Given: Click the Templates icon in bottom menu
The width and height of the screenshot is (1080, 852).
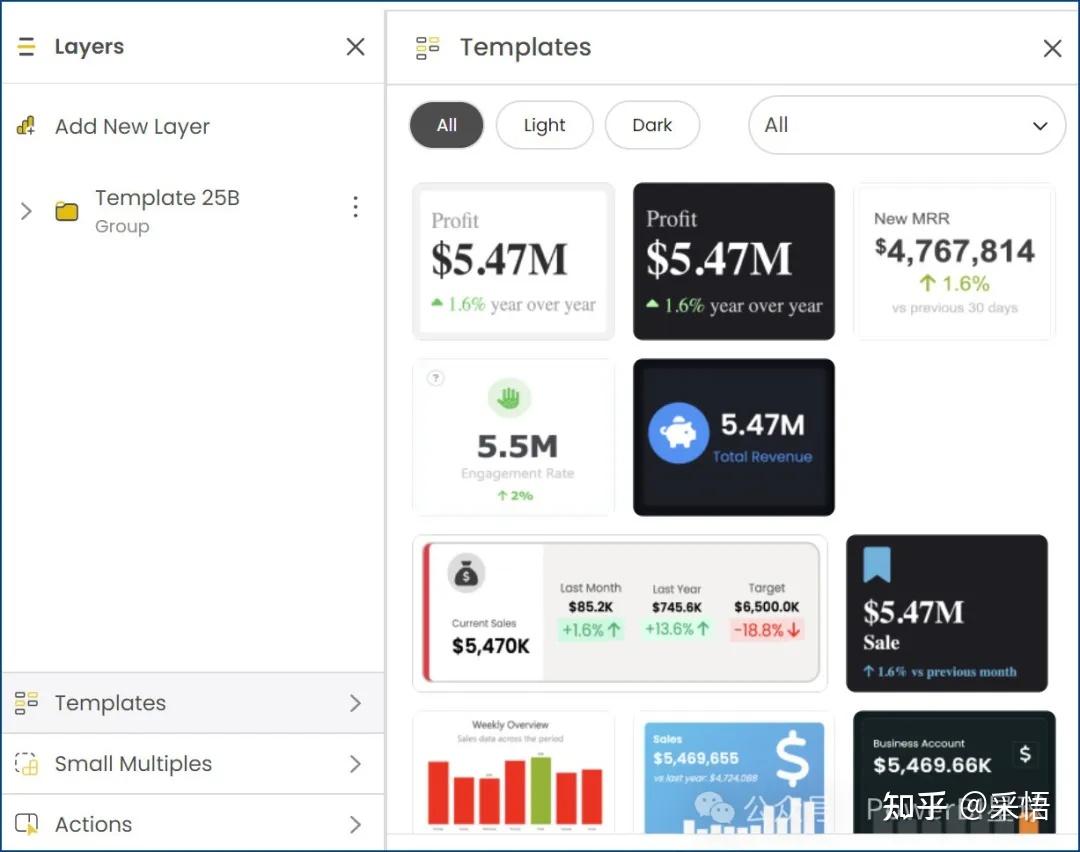Looking at the screenshot, I should pos(26,703).
